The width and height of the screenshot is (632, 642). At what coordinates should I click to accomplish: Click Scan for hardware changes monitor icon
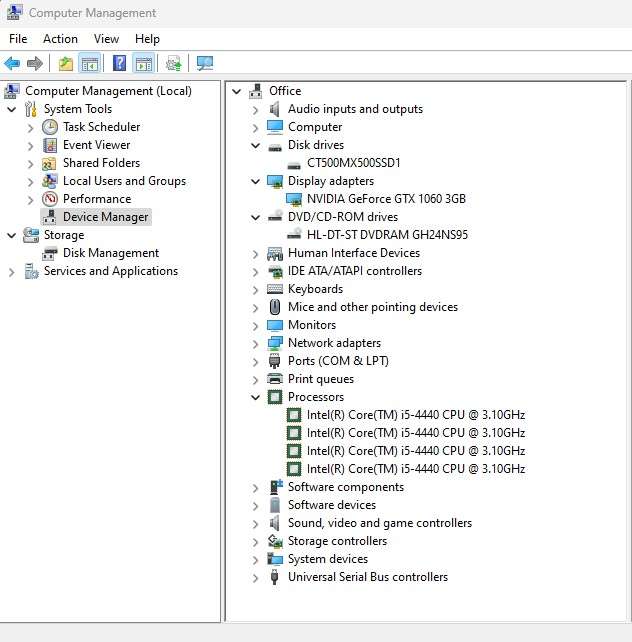tap(205, 63)
